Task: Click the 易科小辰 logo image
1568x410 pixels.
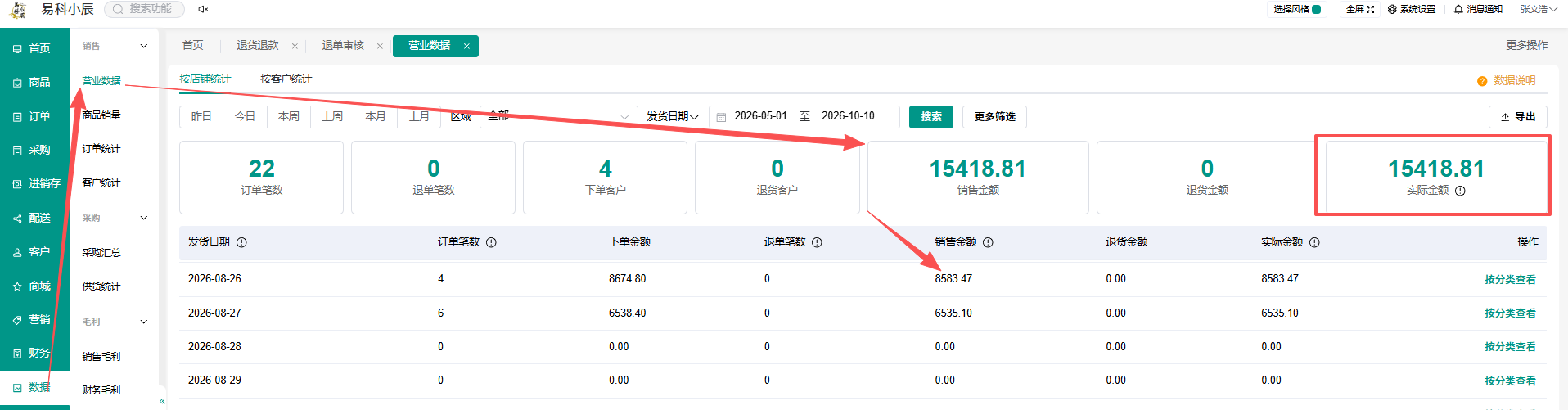Action: (x=18, y=9)
